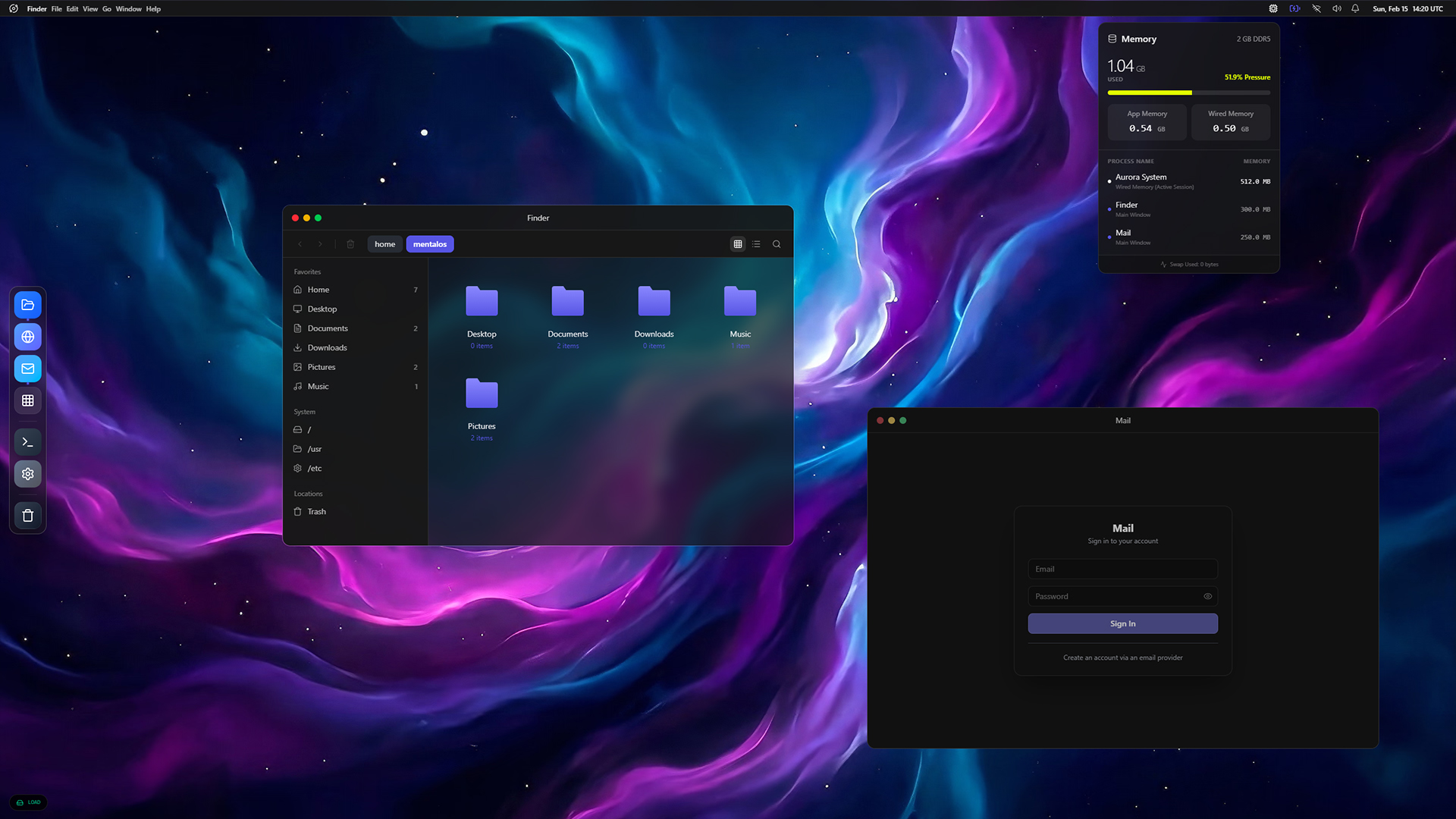Viewport: 1456px width, 819px height.
Task: Select Documents in Finder sidebar
Action: 356,328
